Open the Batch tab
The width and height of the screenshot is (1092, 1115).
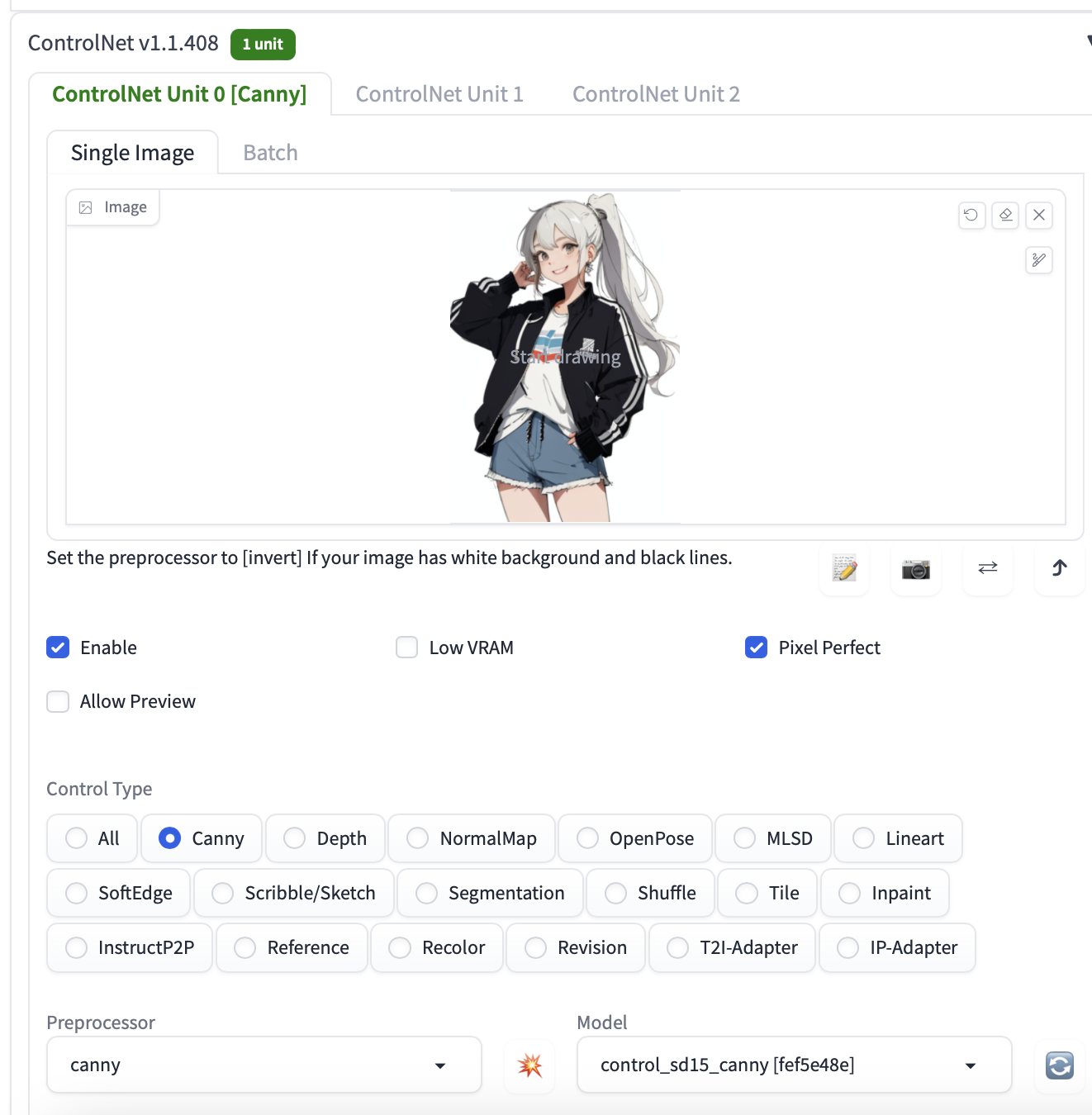(x=270, y=153)
